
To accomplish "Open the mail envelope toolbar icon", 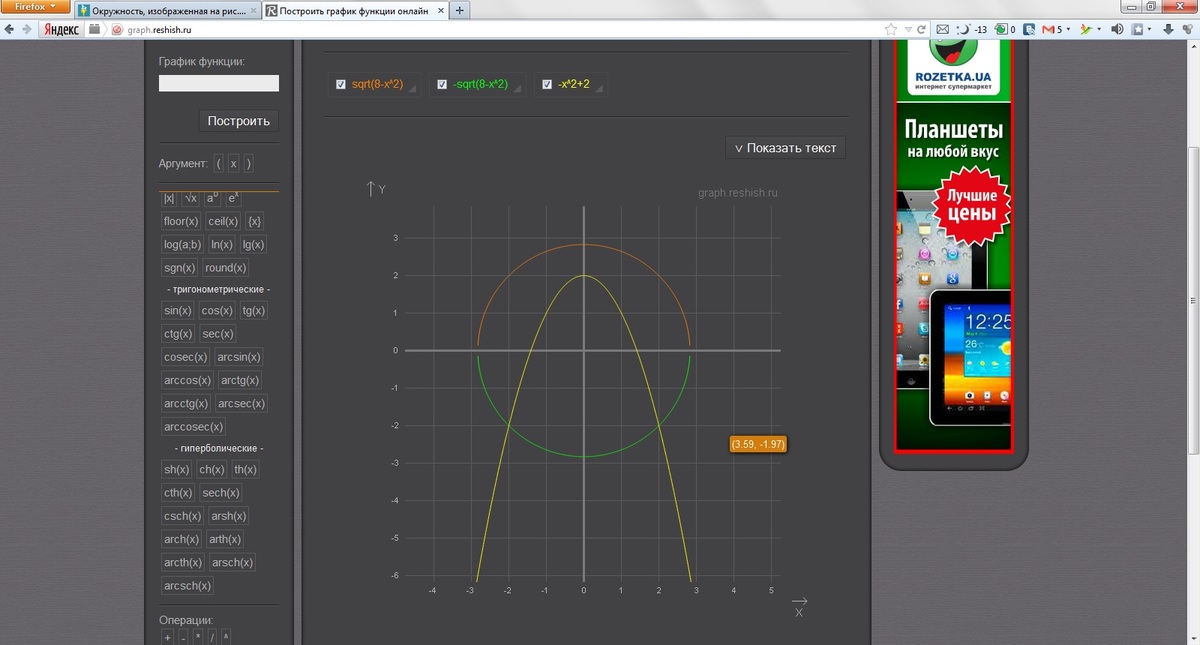I will click(x=944, y=29).
